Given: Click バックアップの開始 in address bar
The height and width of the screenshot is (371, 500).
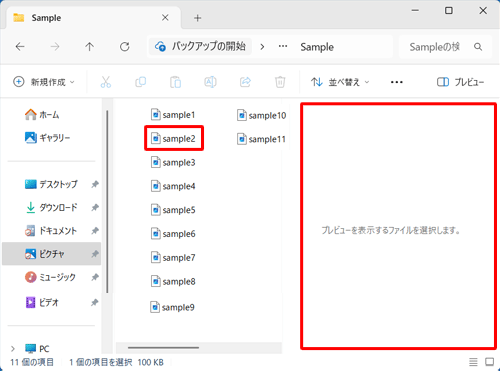Looking at the screenshot, I should (200, 46).
